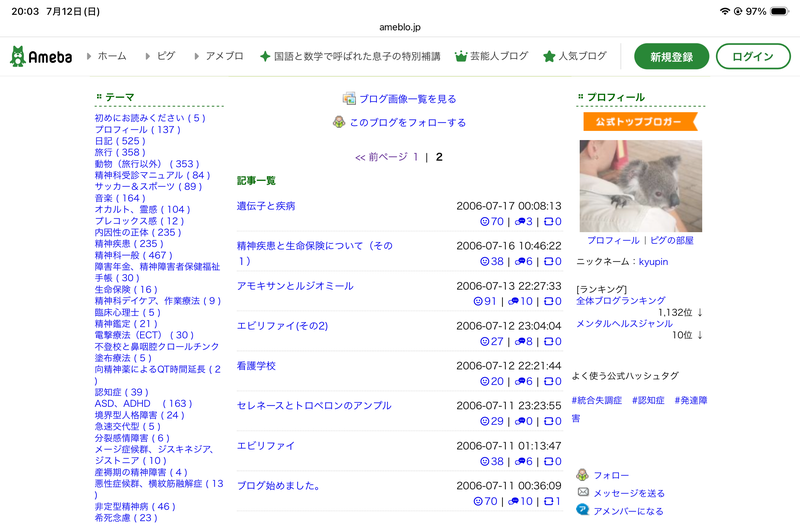Click the #認知症 hashtag

[x=648, y=401]
